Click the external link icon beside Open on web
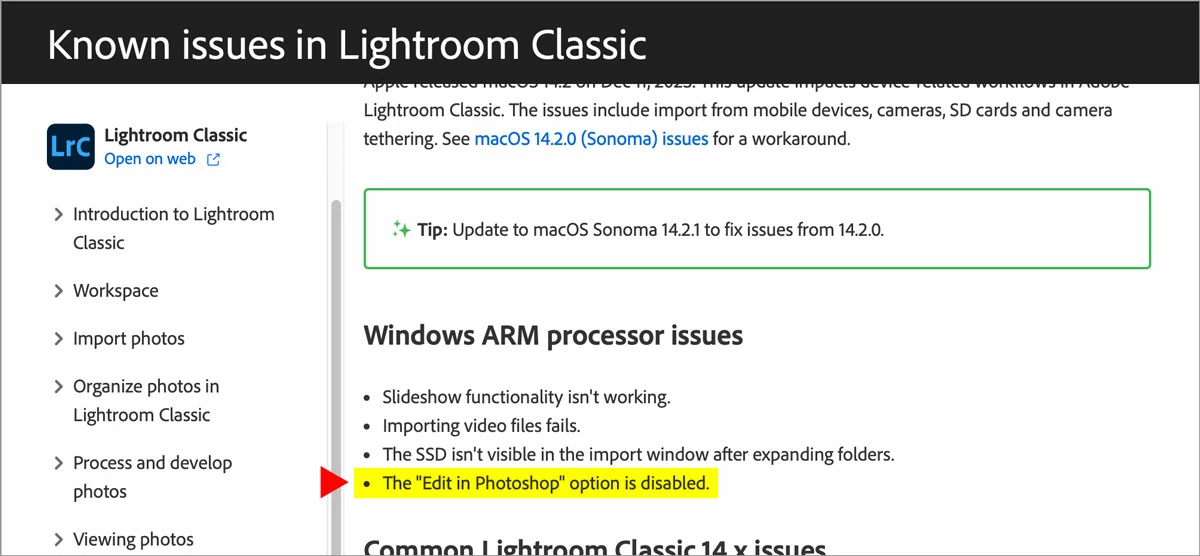The height and width of the screenshot is (556, 1200). 213,159
